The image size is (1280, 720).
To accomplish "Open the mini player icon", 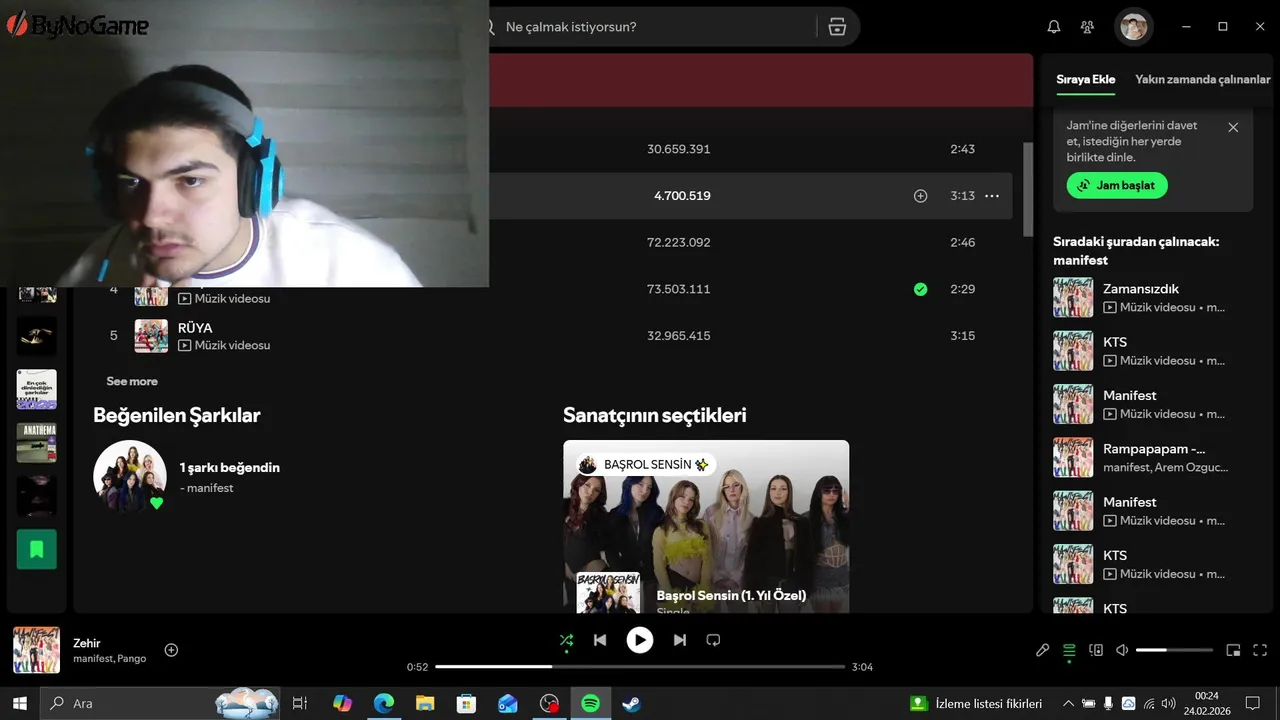I will click(1233, 650).
